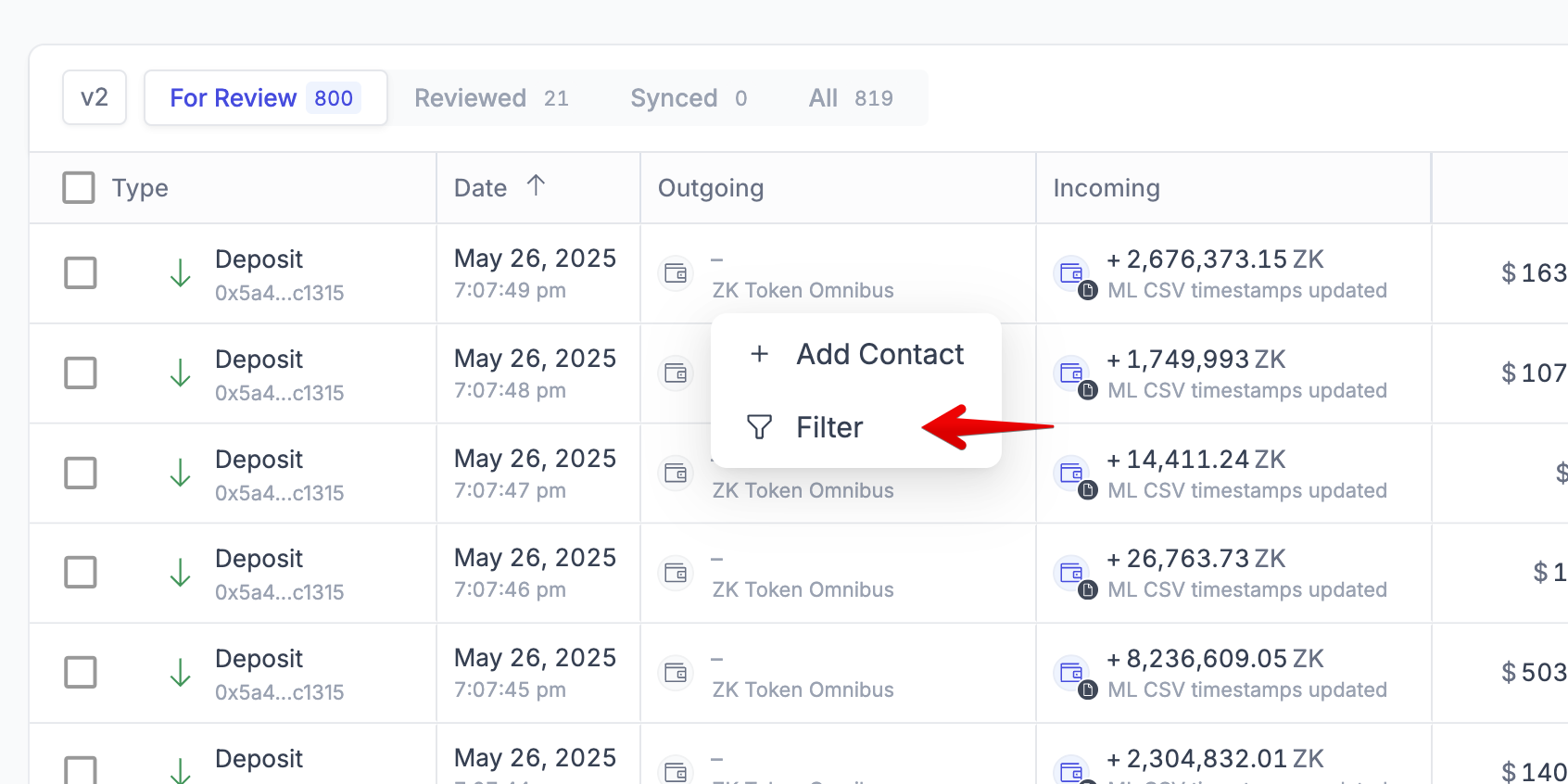Click incoming wallet icon for 2,676,373.15 ZK
The image size is (1568, 784).
1071,273
